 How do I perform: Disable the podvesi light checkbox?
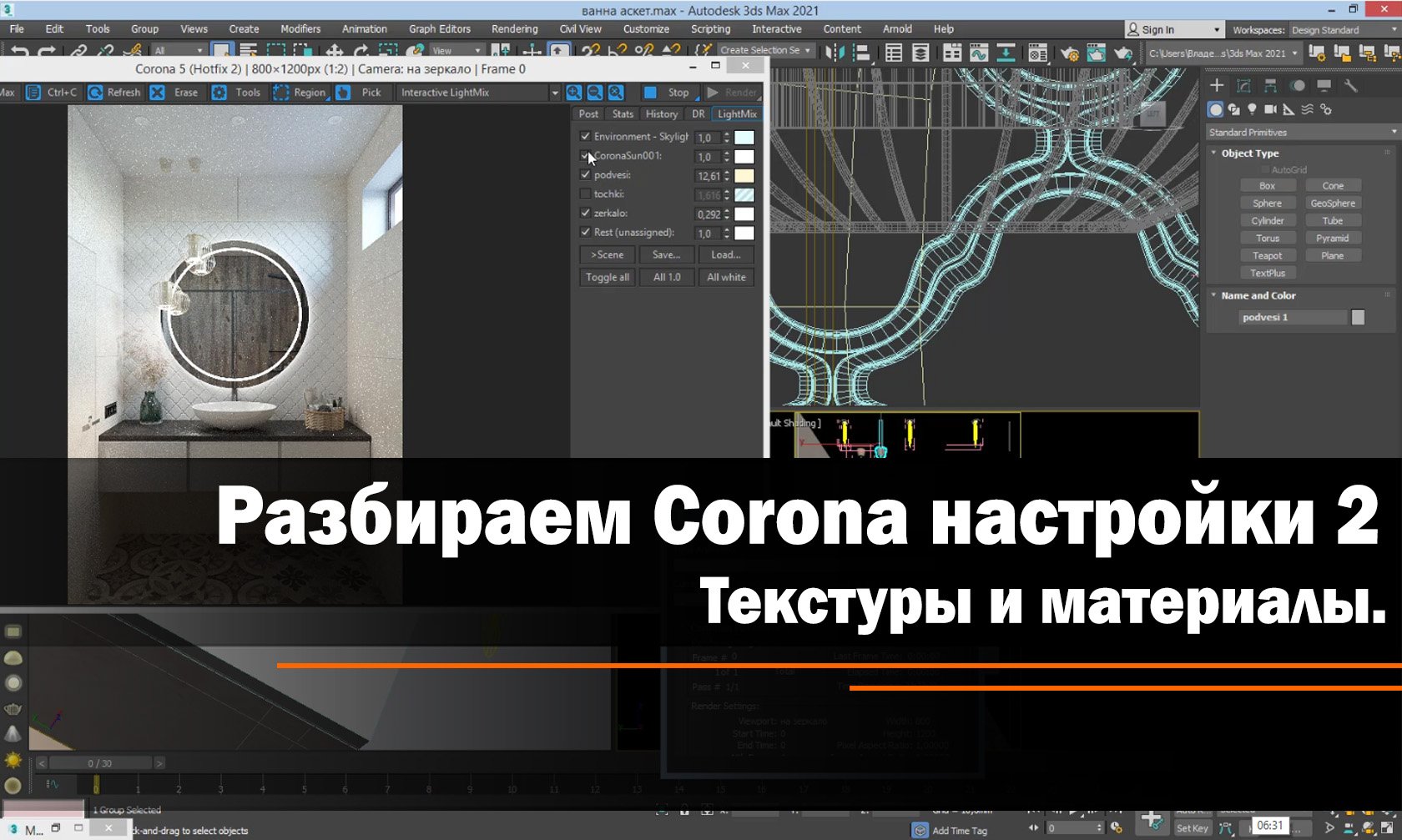pyautogui.click(x=585, y=174)
